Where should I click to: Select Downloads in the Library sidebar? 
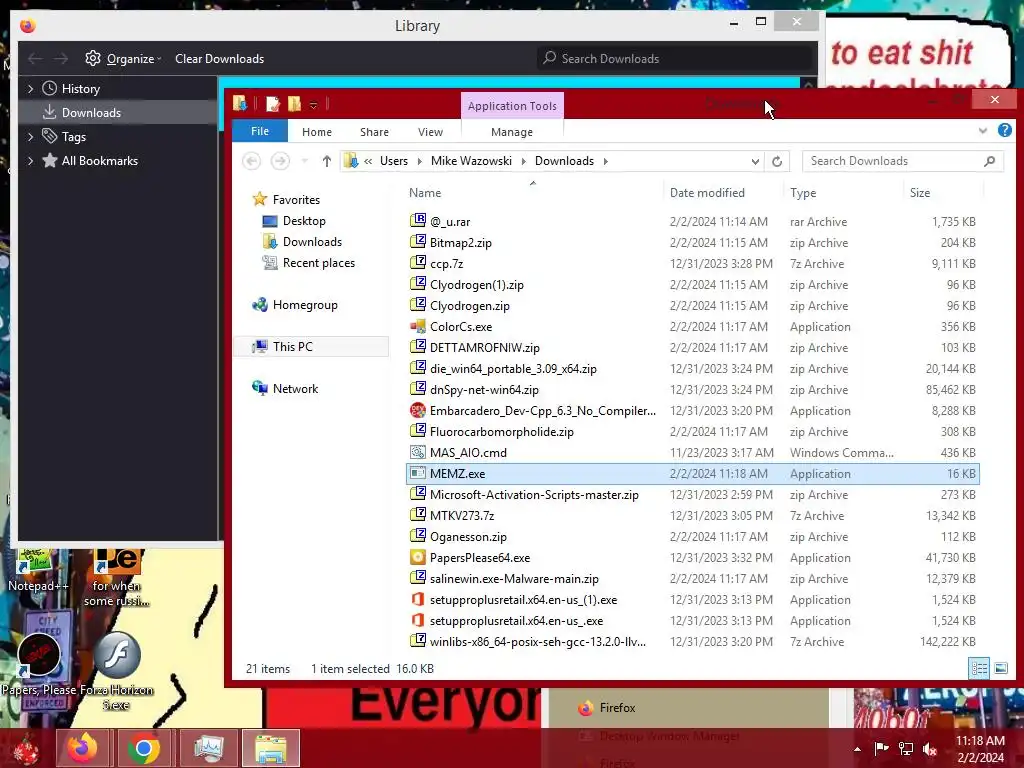click(118, 112)
